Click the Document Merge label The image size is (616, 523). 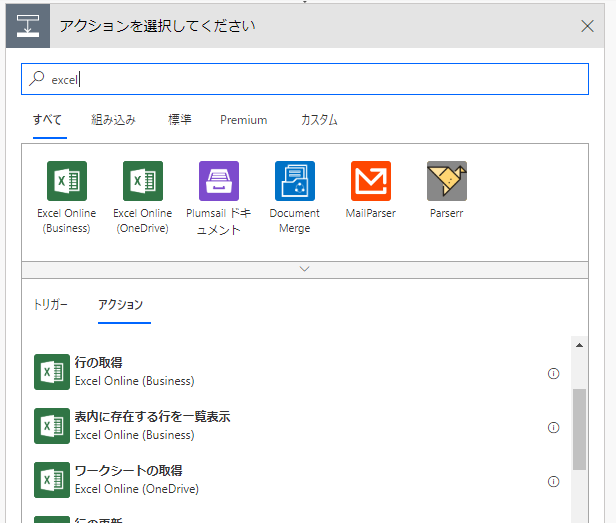click(295, 221)
